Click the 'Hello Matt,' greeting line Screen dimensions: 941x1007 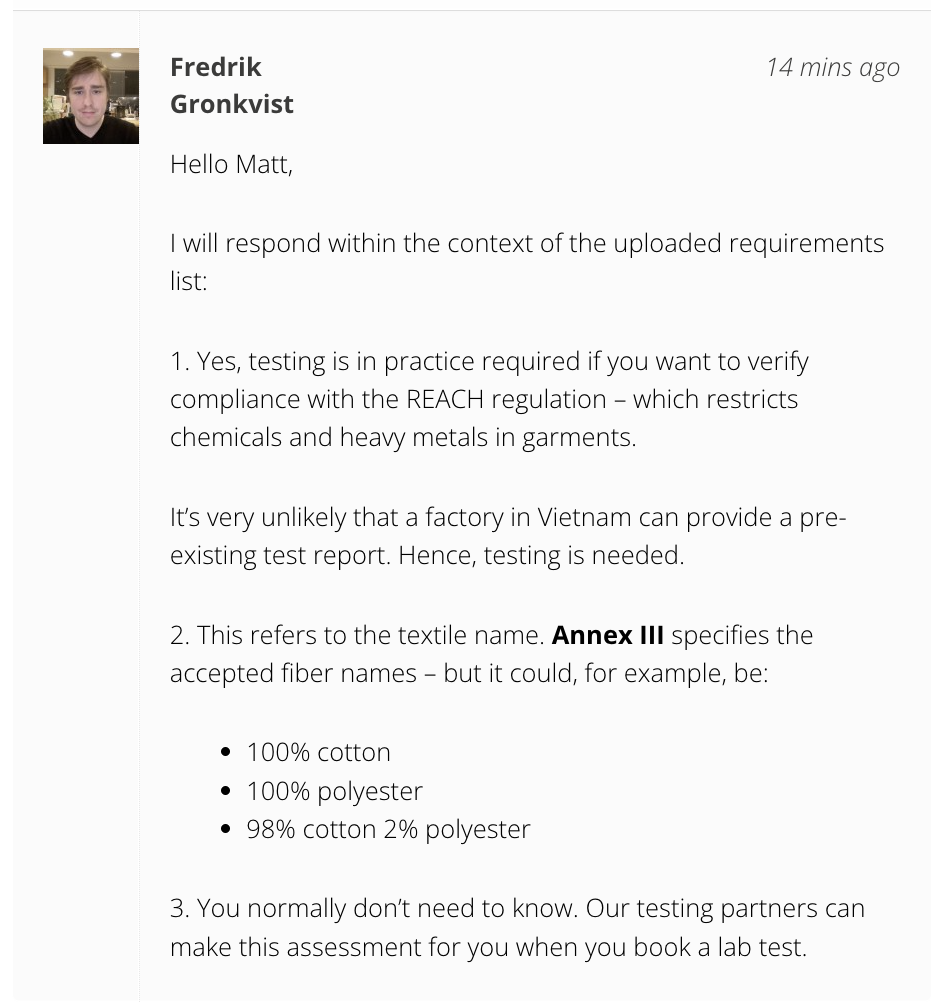pyautogui.click(x=231, y=164)
